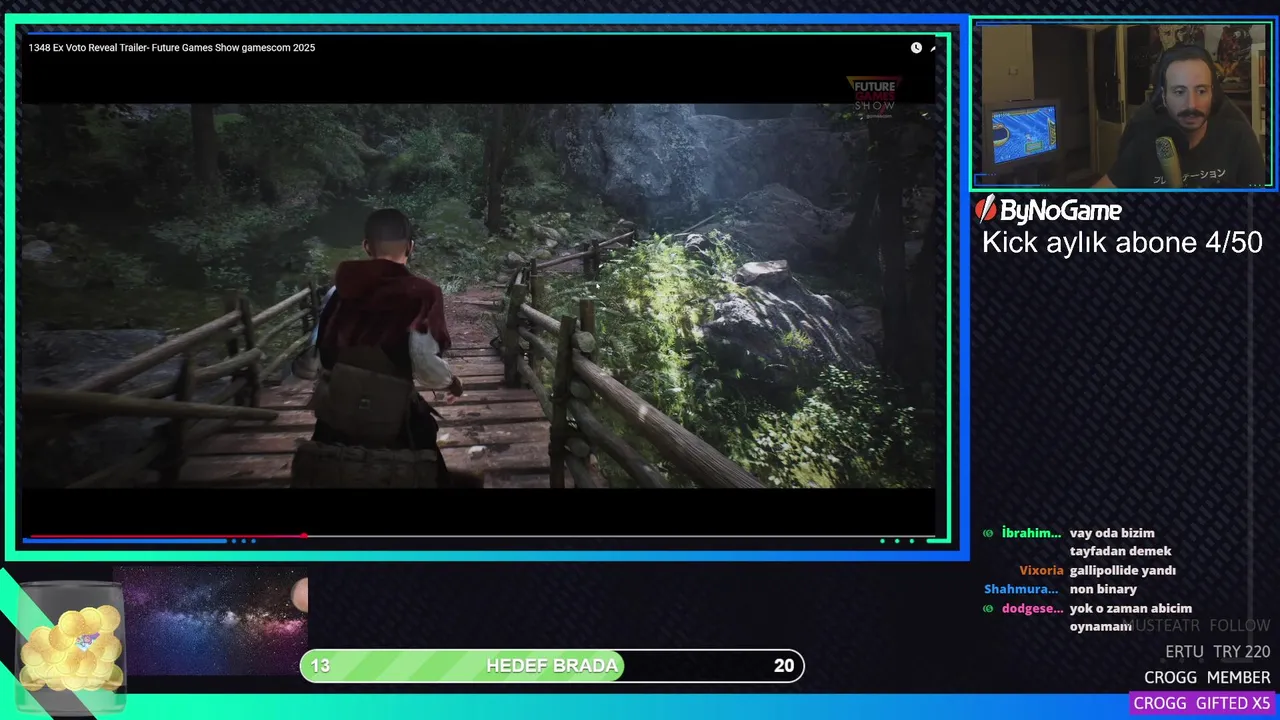Click the video frame in the player

pos(479,295)
